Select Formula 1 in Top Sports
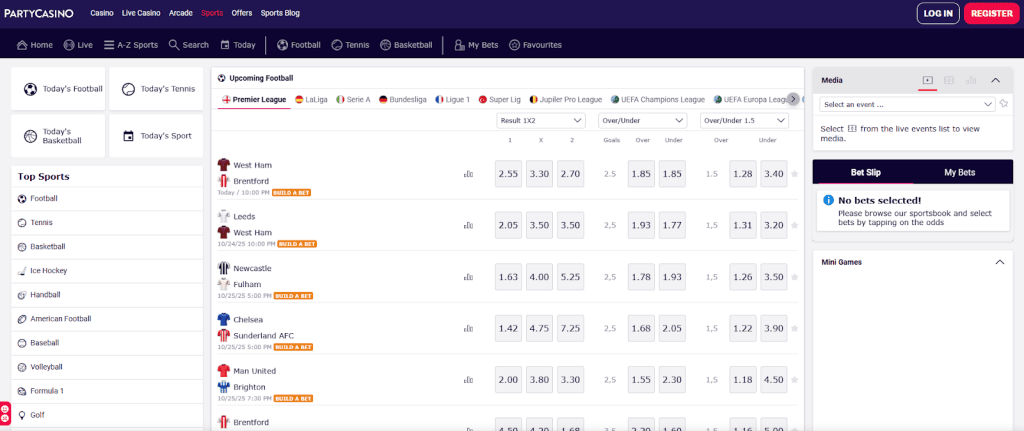This screenshot has height=431, width=1024. pos(107,391)
